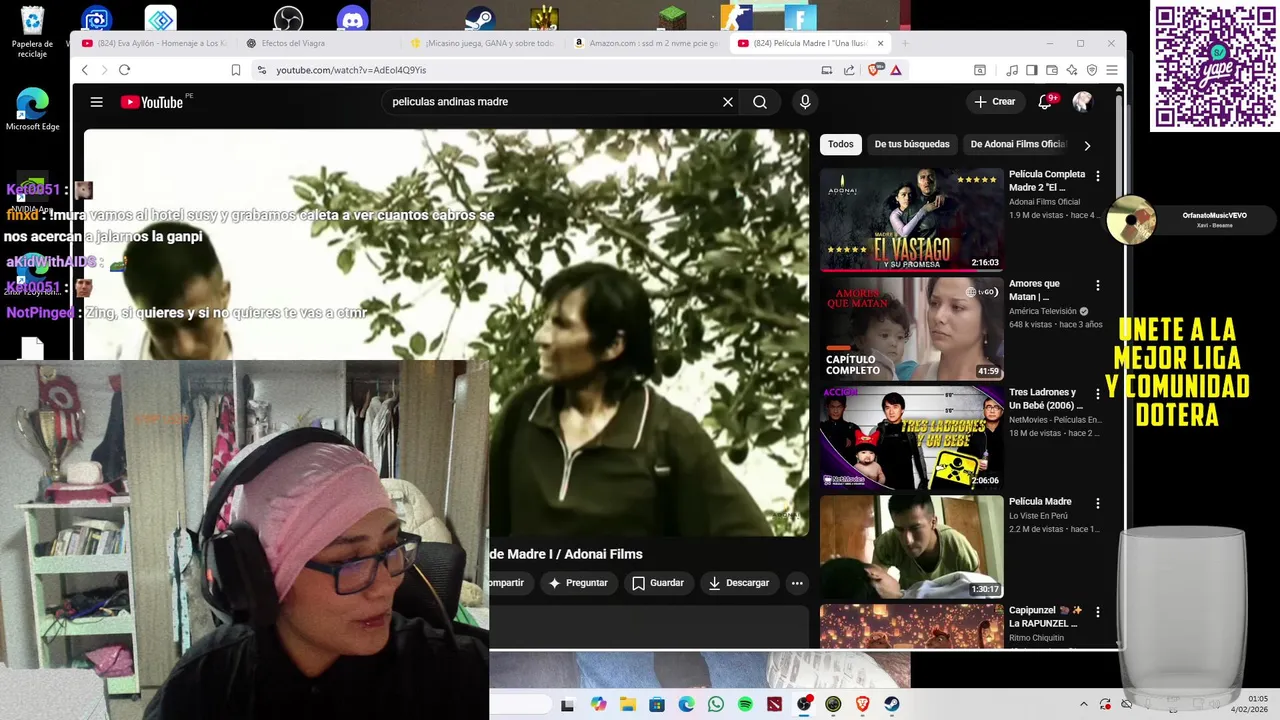Open YouTube notifications bell
This screenshot has height=720, width=1280.
click(x=1046, y=102)
